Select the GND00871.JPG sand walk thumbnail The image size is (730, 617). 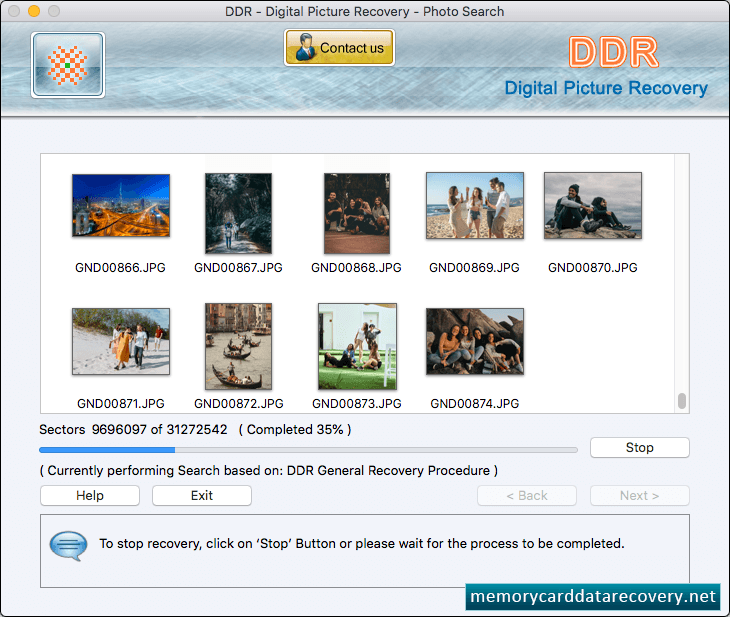[x=121, y=341]
